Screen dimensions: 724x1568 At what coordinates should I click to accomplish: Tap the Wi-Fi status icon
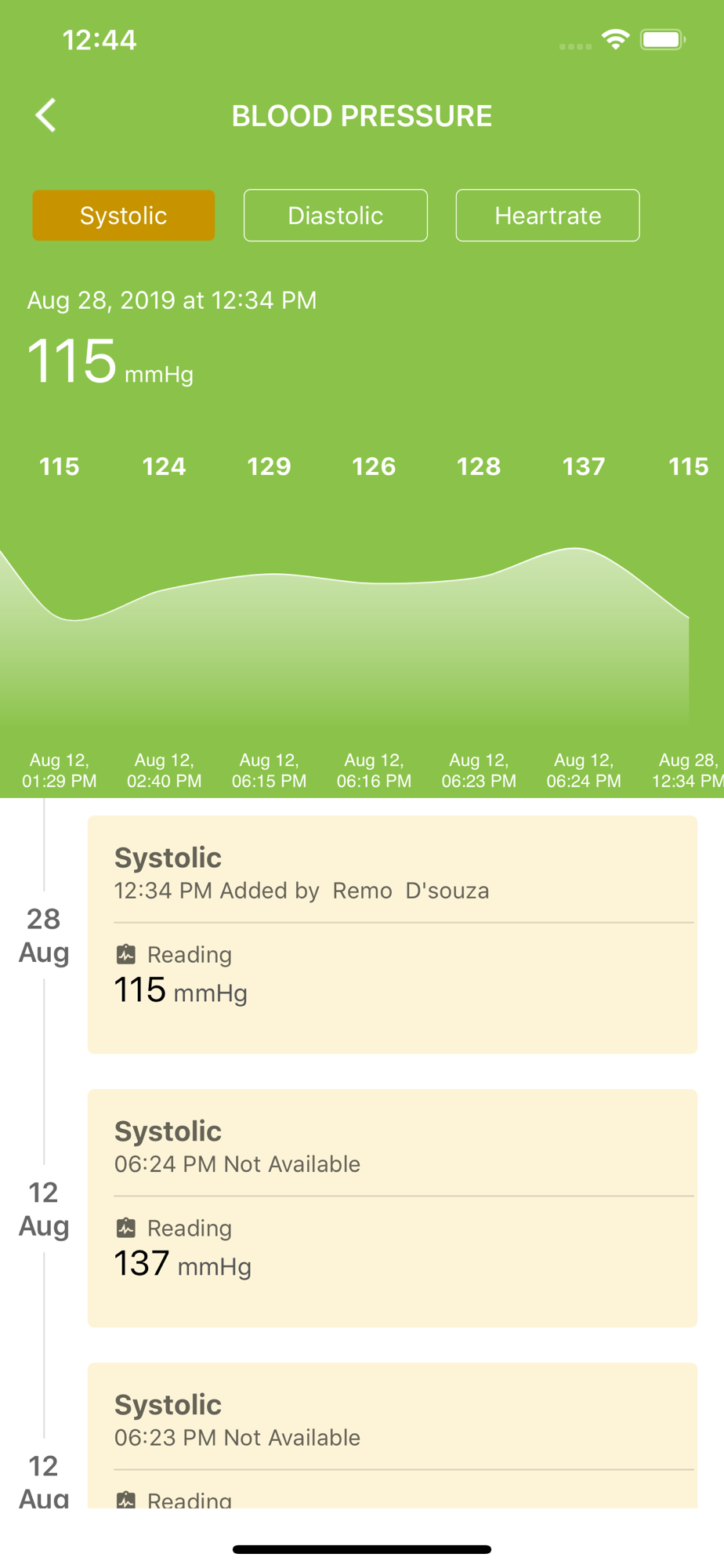point(616,39)
